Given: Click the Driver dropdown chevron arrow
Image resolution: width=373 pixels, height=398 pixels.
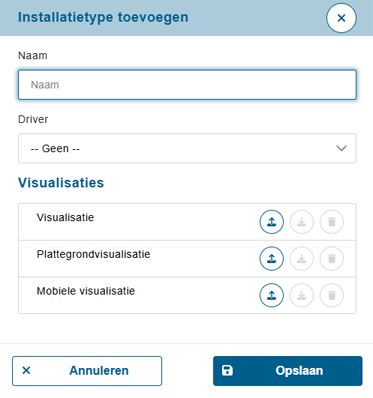Looking at the screenshot, I should point(341,148).
